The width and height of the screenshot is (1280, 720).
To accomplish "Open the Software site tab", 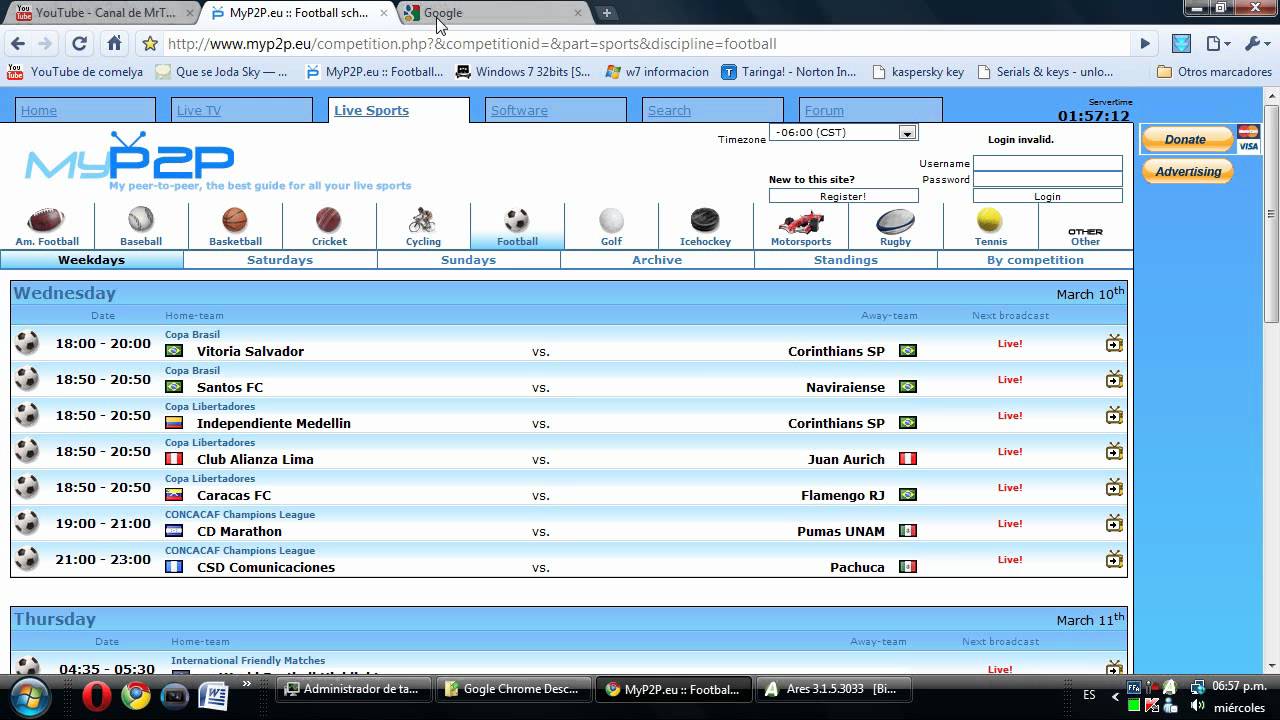I will tap(555, 110).
